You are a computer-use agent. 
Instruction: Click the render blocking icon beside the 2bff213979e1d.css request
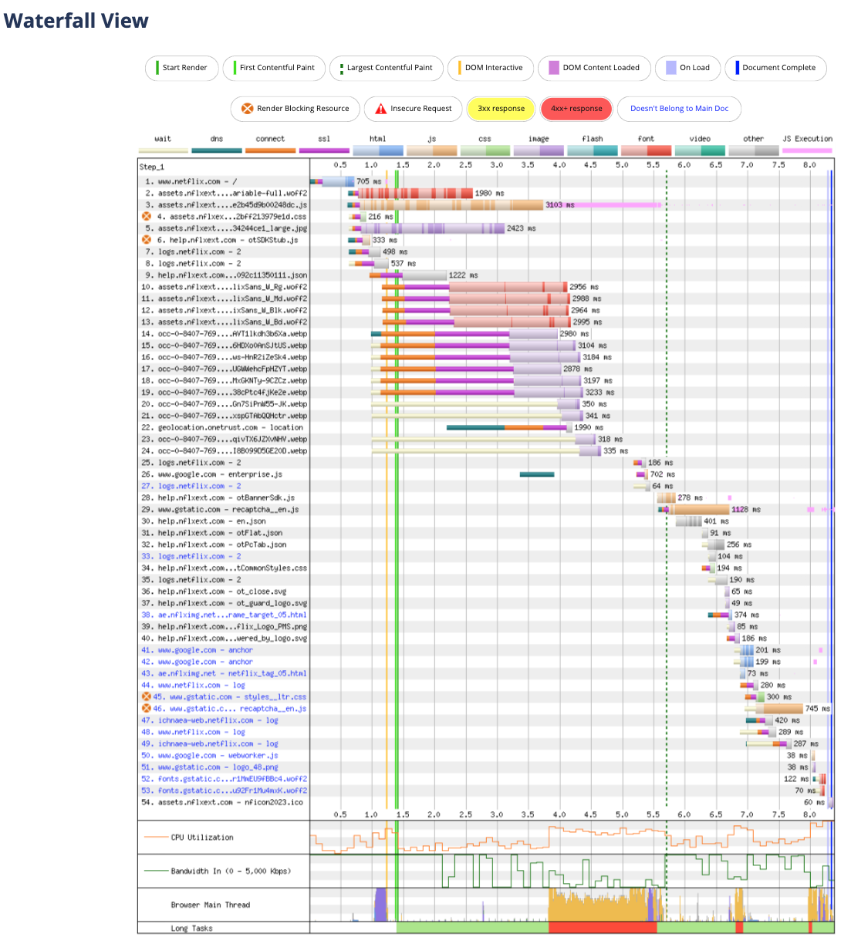point(146,217)
